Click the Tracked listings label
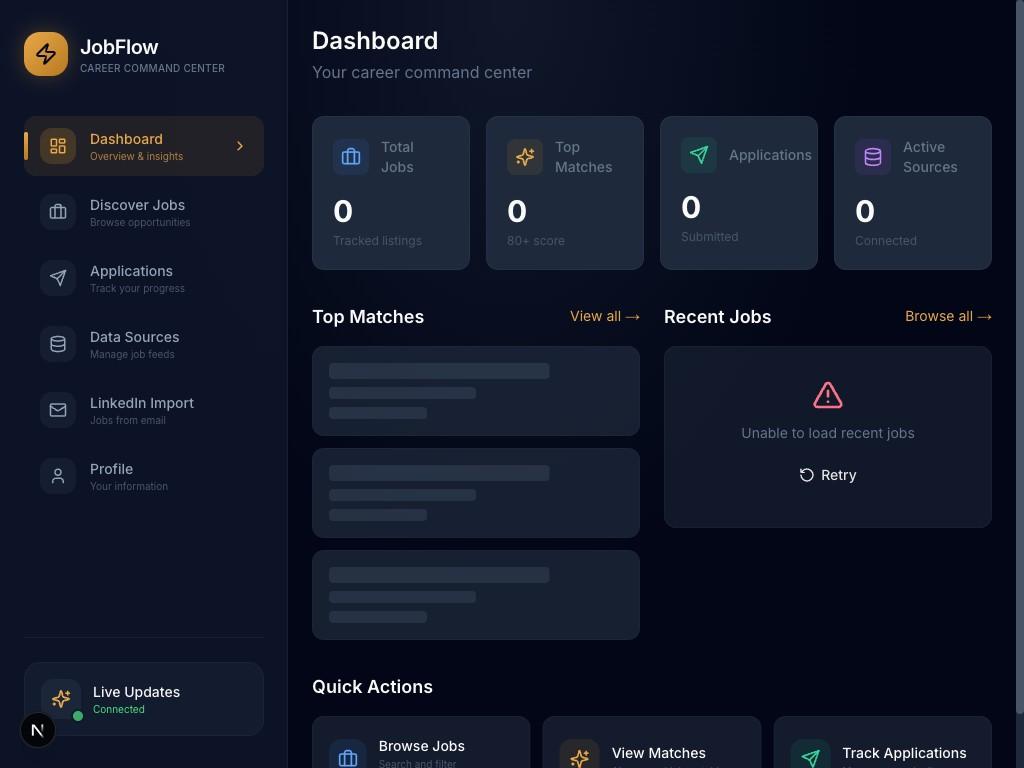The width and height of the screenshot is (1024, 768). click(377, 240)
